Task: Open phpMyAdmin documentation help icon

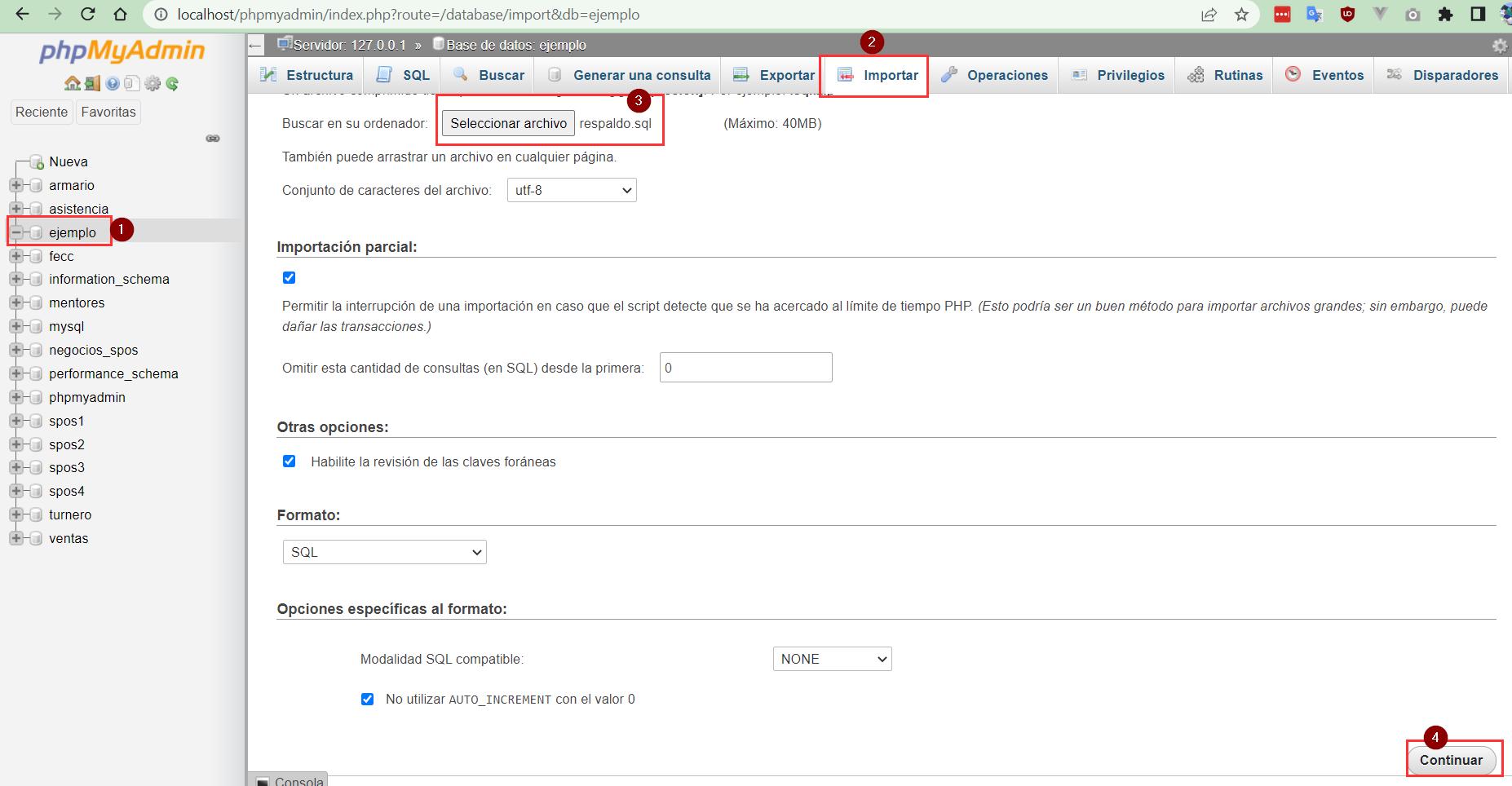Action: (113, 83)
